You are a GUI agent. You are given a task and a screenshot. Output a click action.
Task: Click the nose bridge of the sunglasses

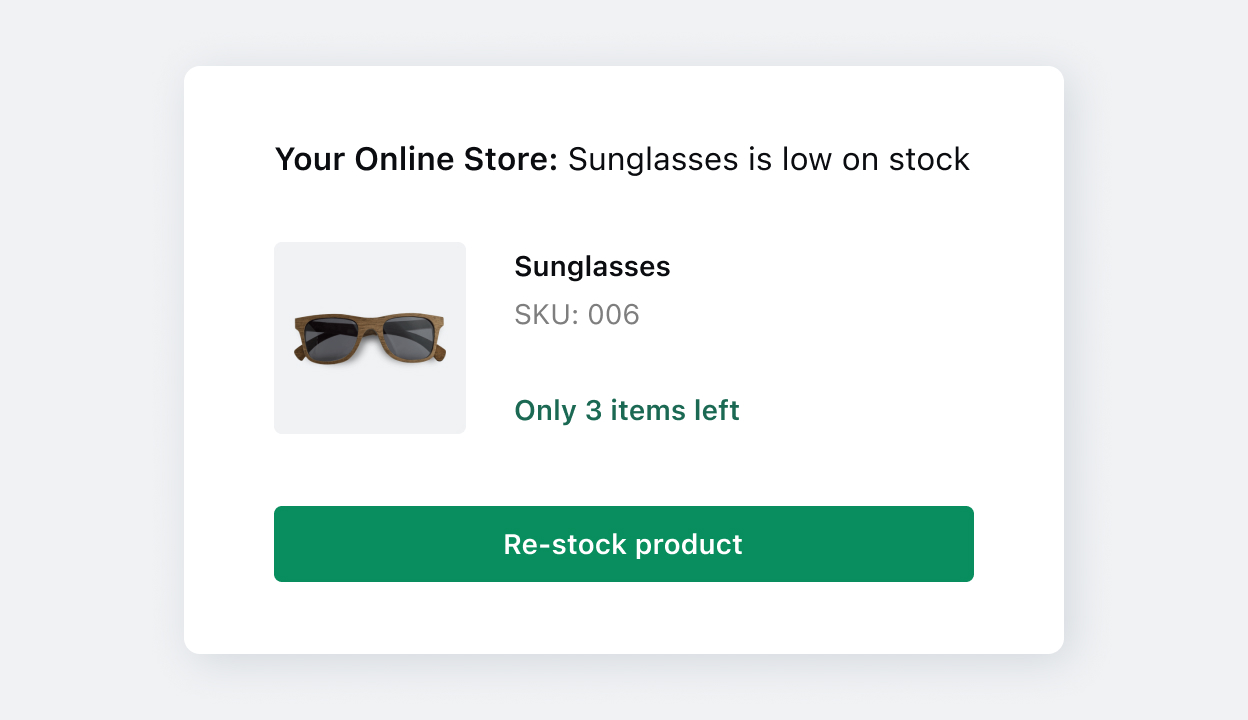pyautogui.click(x=370, y=324)
